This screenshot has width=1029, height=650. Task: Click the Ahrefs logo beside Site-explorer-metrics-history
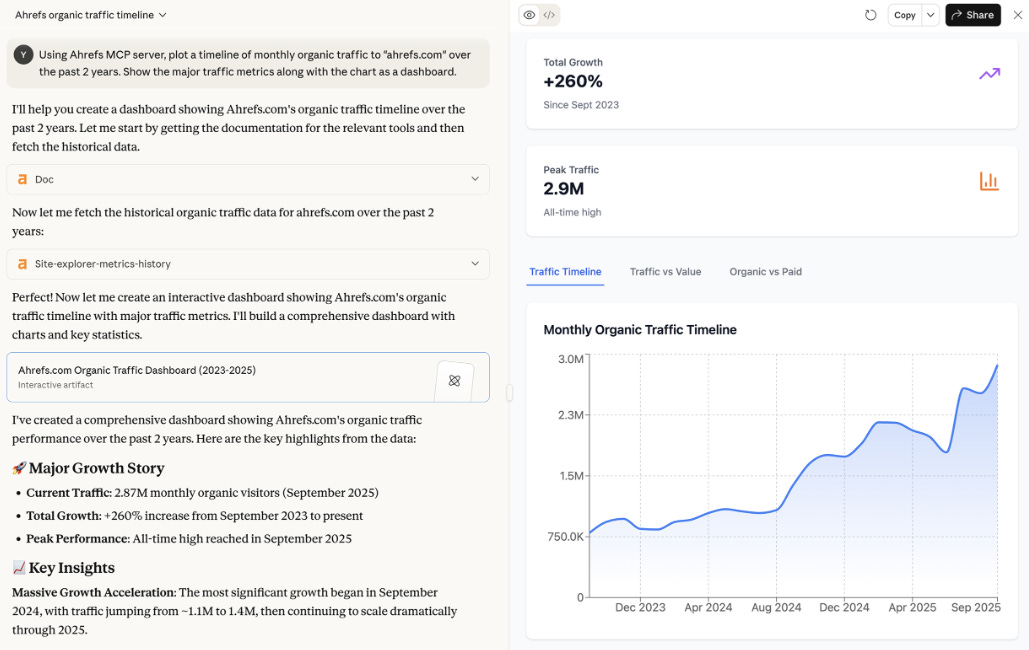pos(22,264)
